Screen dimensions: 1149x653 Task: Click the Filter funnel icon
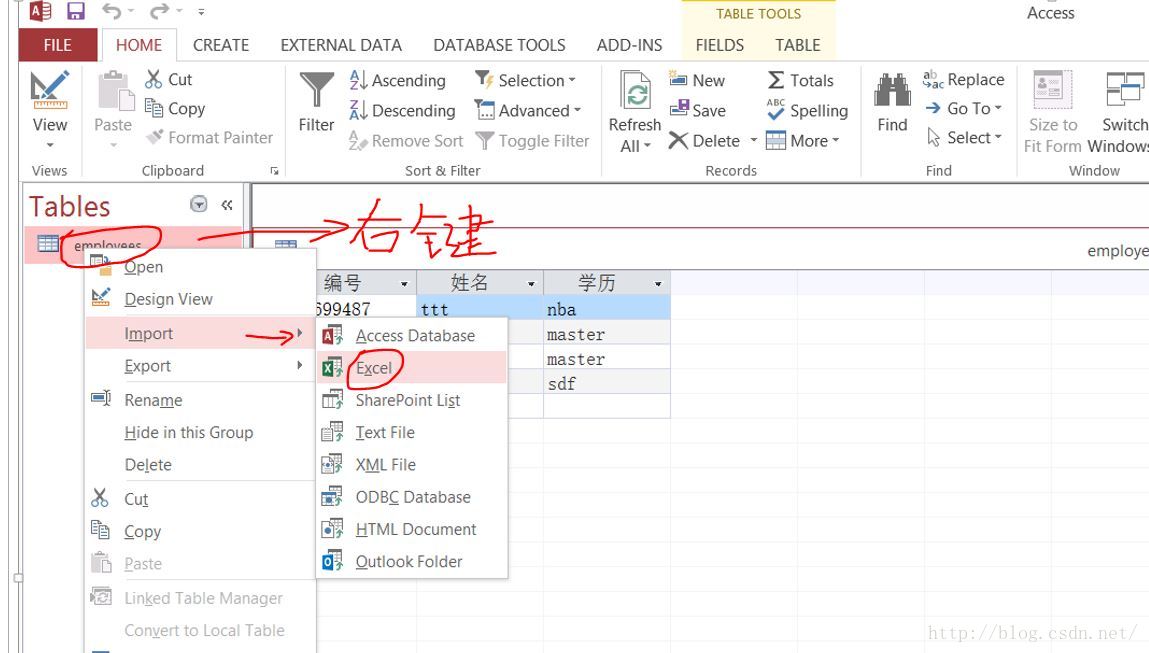point(317,89)
